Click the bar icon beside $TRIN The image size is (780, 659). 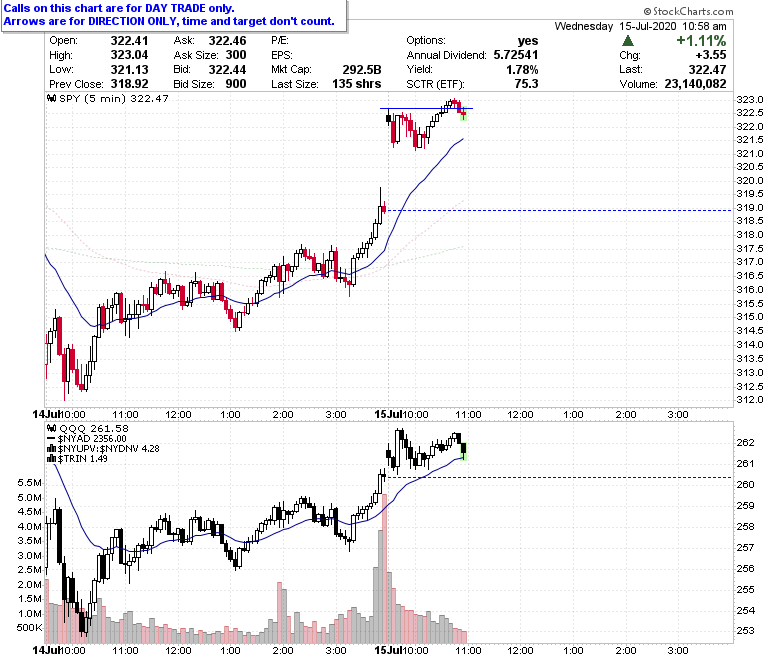click(x=51, y=459)
